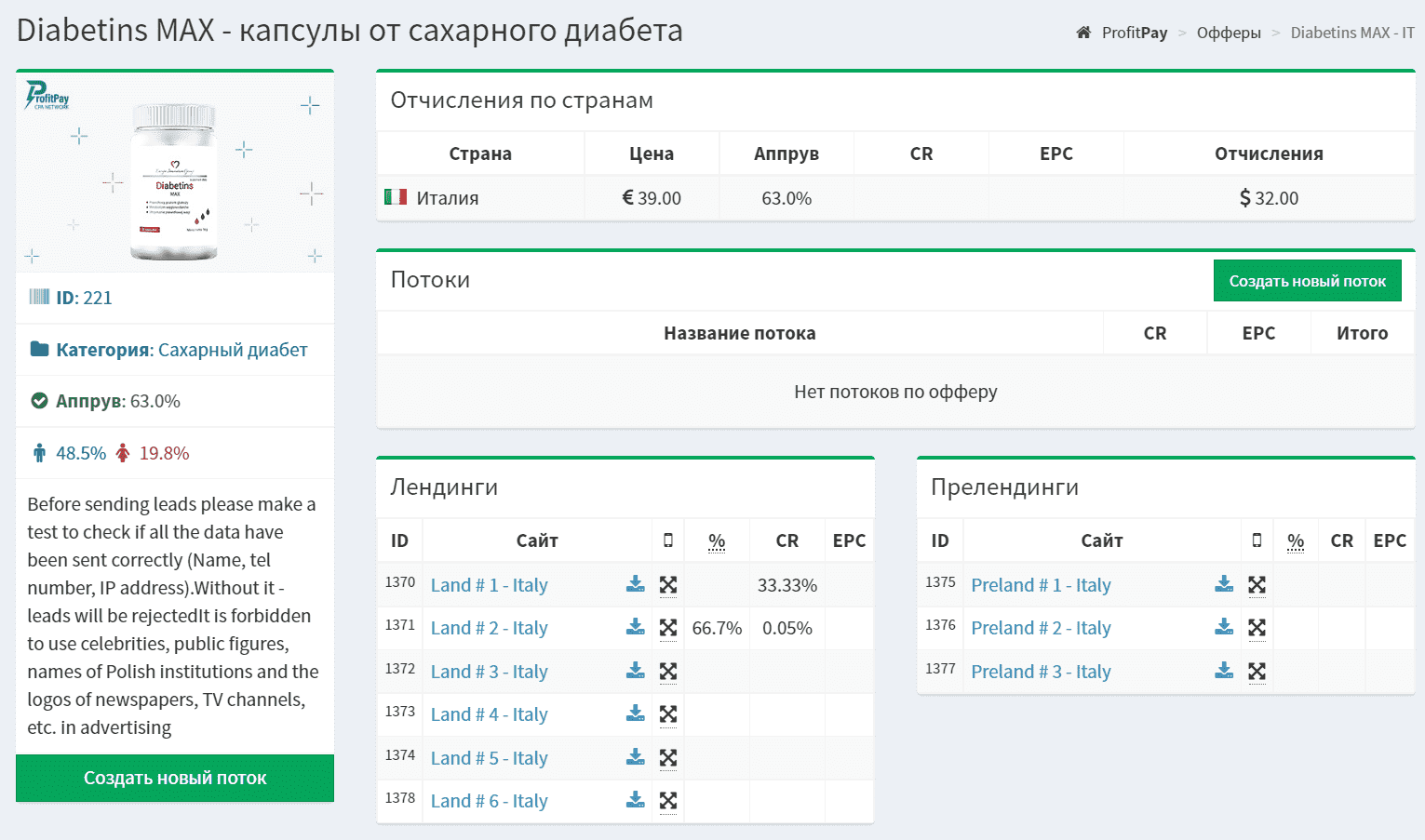Click the € 39.00 price cell
This screenshot has width=1425, height=840.
pyautogui.click(x=652, y=198)
